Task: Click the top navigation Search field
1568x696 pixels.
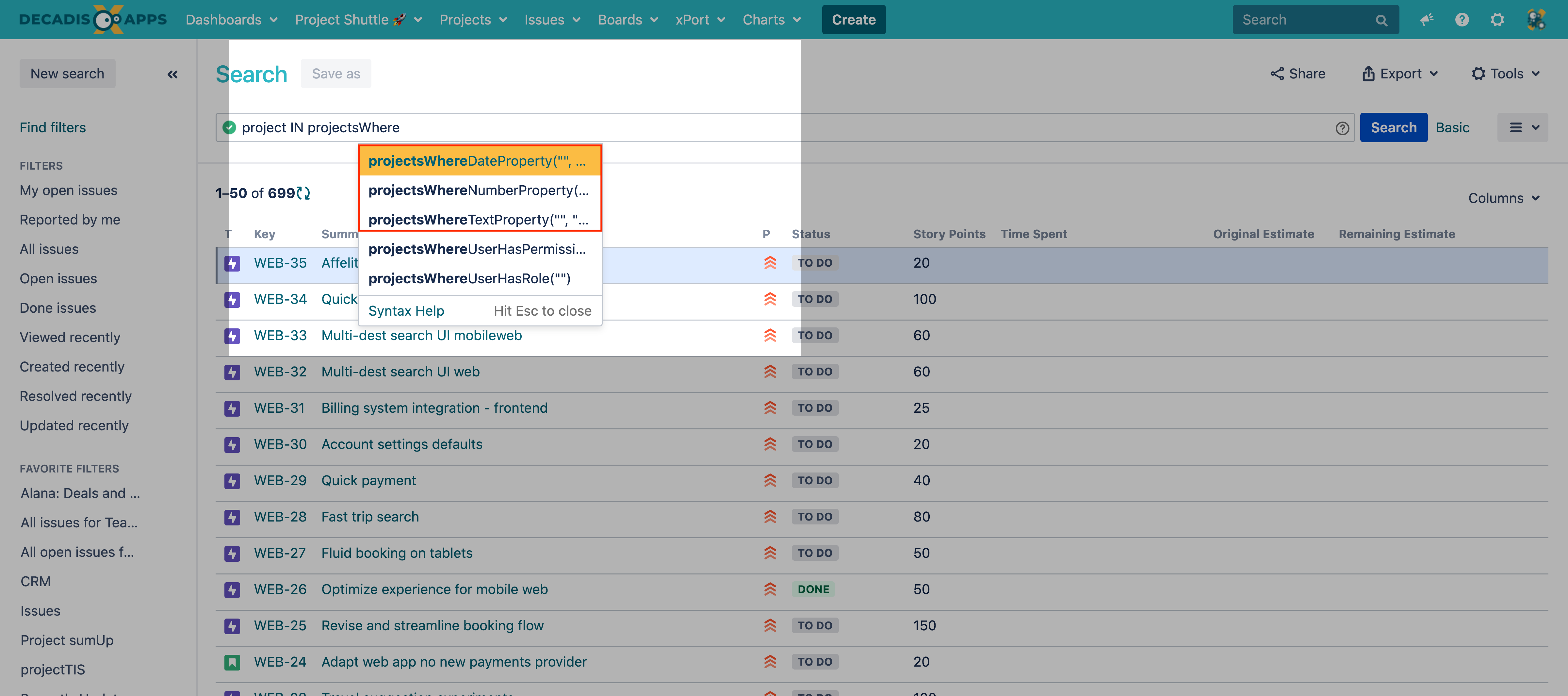Action: [1315, 20]
